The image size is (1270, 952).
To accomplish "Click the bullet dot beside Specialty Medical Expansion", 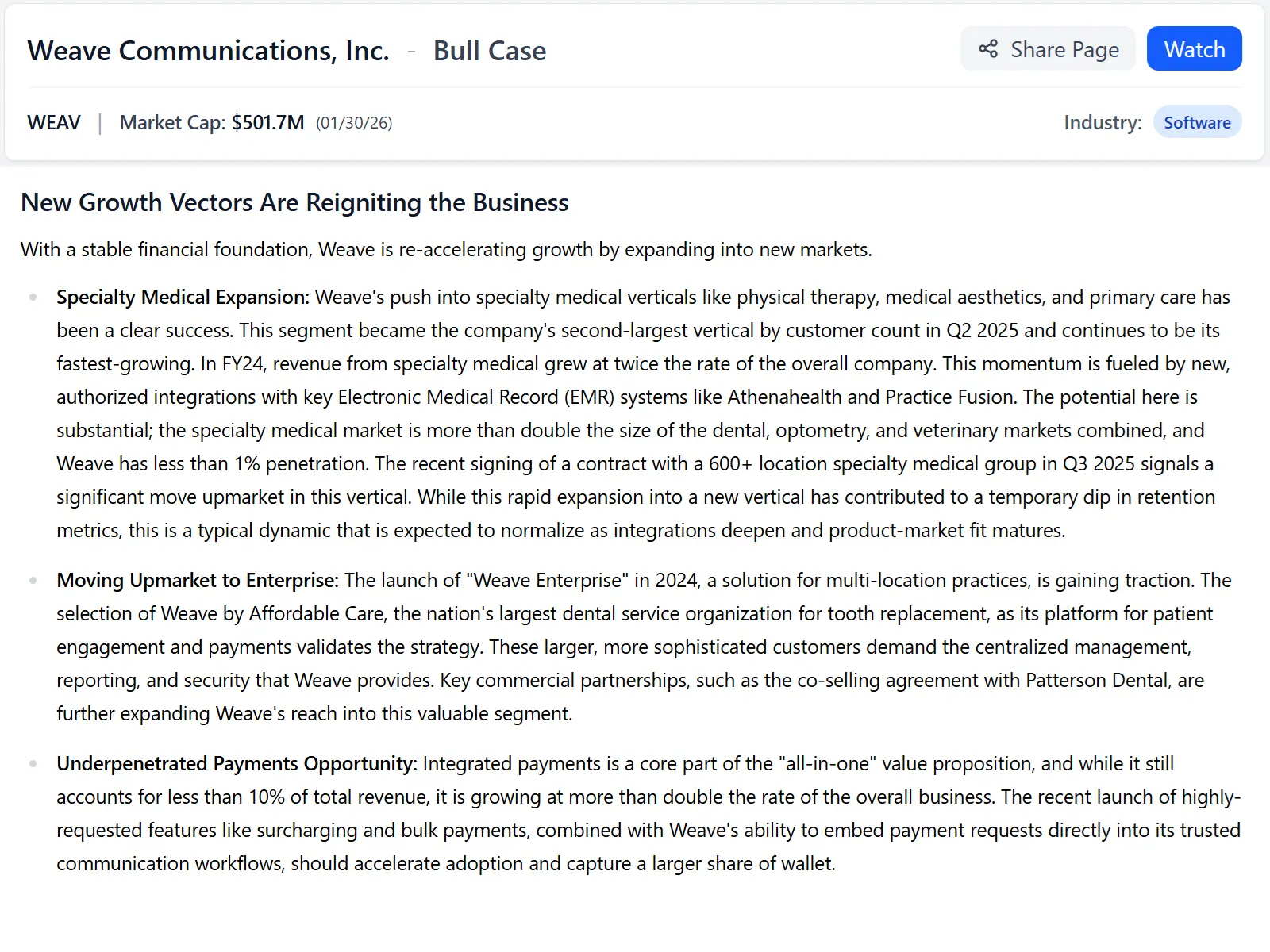I will pos(33,297).
